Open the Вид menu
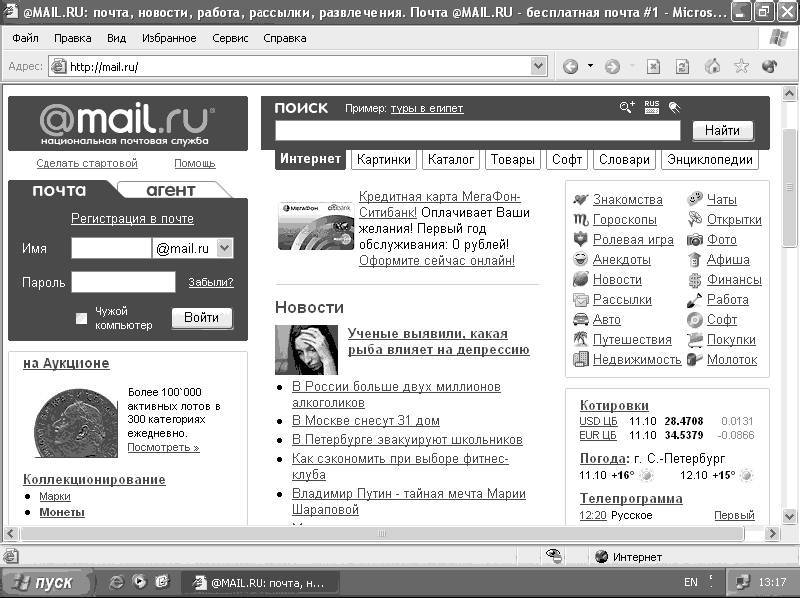800x598 pixels. click(116, 38)
